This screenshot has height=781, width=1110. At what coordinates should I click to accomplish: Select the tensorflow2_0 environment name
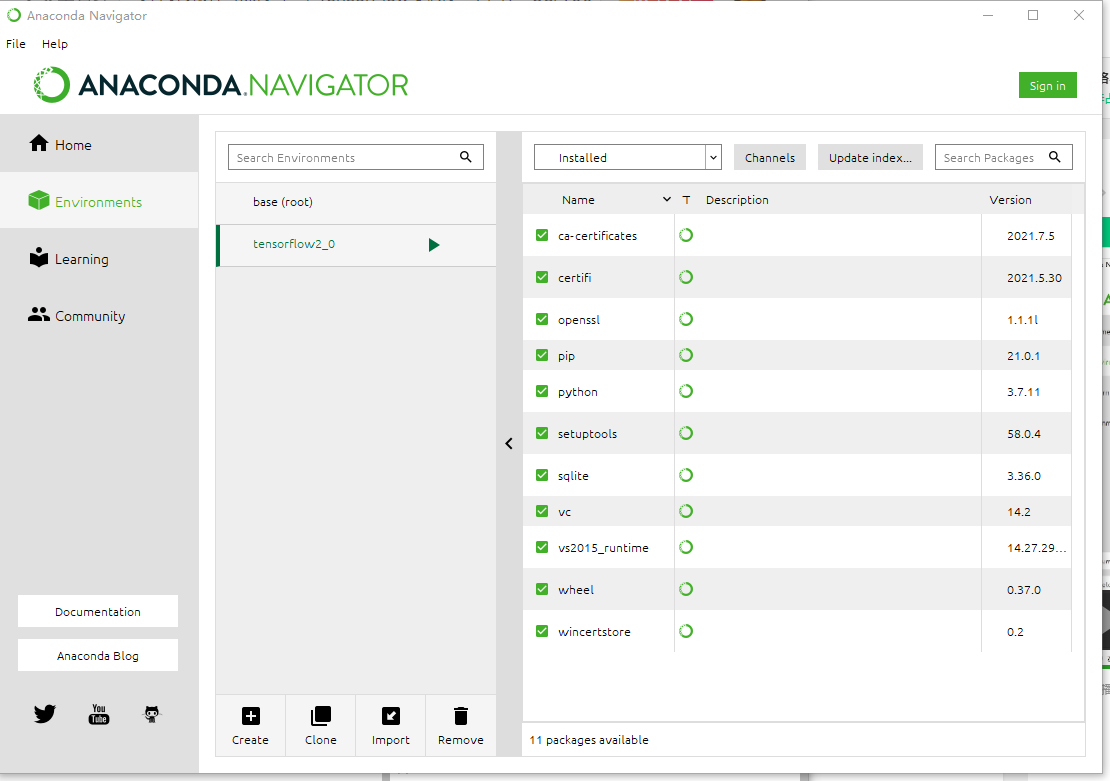coord(294,244)
